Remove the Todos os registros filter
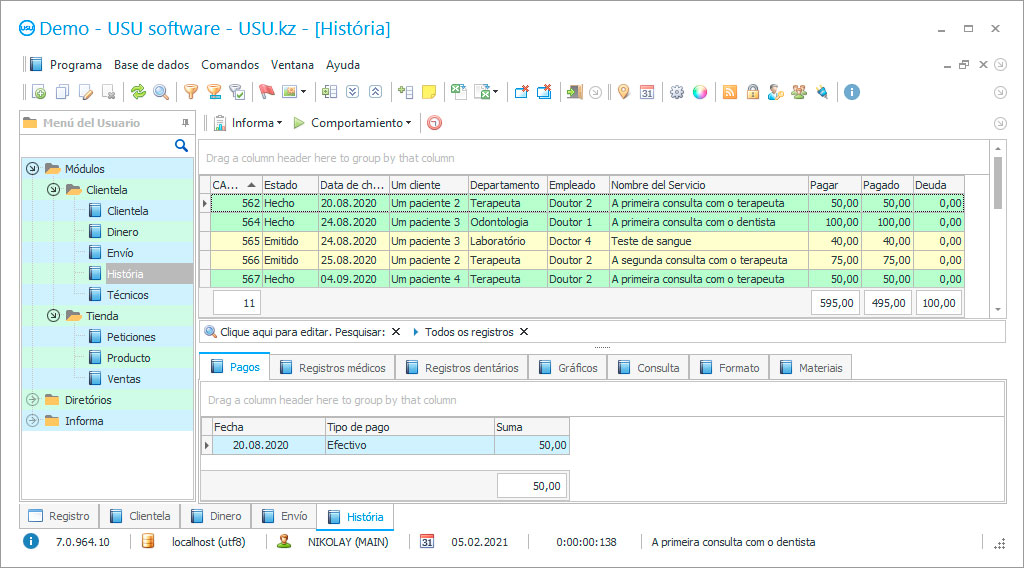This screenshot has width=1024, height=568. (x=524, y=332)
